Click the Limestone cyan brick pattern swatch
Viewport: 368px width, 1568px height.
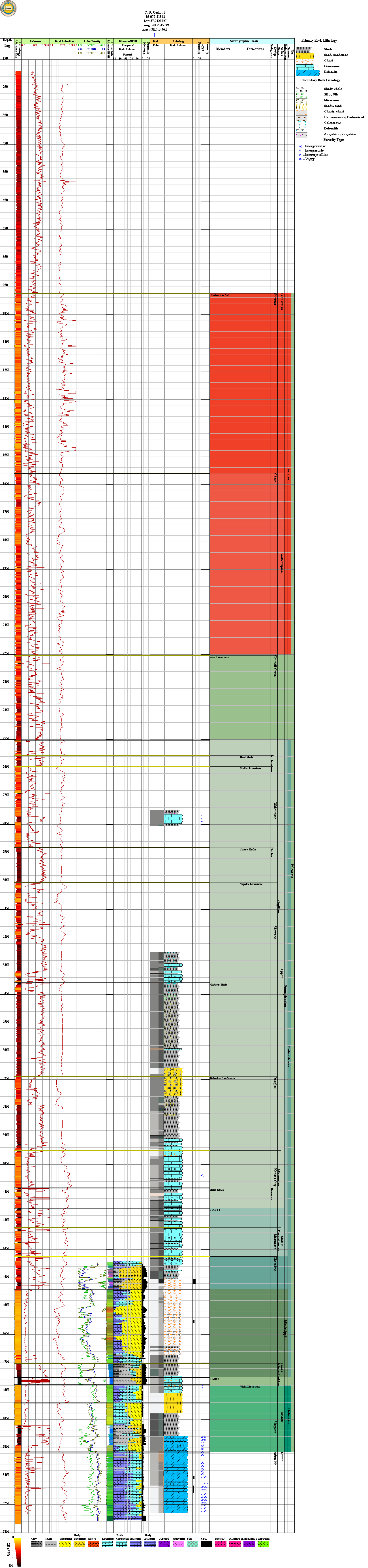pyautogui.click(x=305, y=68)
